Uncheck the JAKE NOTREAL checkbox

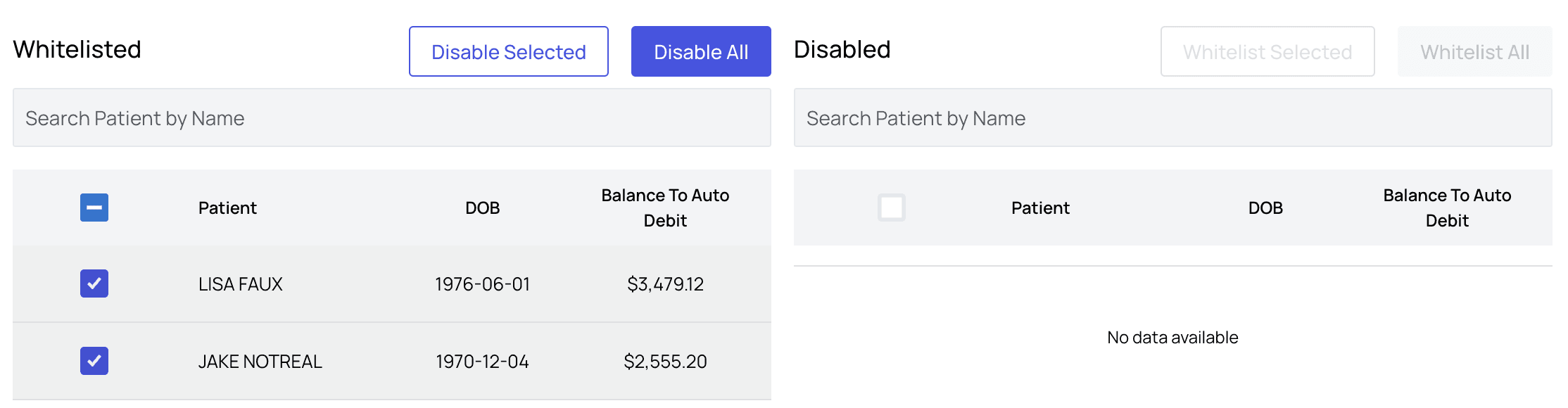pos(94,361)
